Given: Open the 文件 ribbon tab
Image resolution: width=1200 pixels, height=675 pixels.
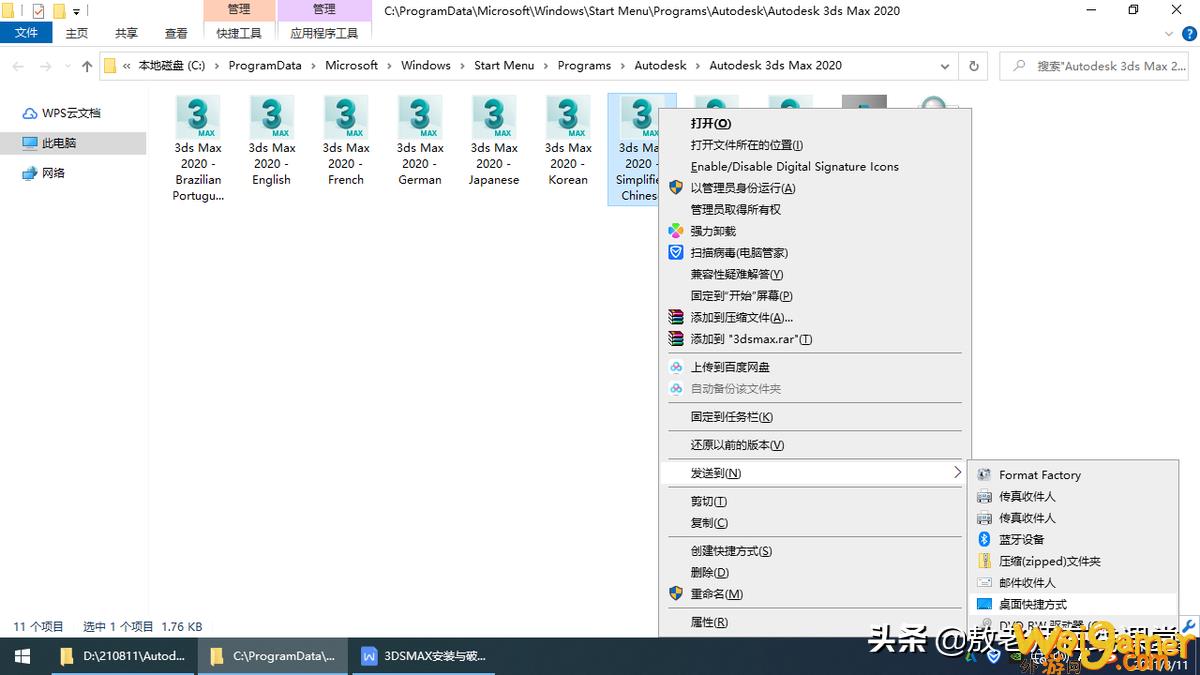Looking at the screenshot, I should click(26, 33).
